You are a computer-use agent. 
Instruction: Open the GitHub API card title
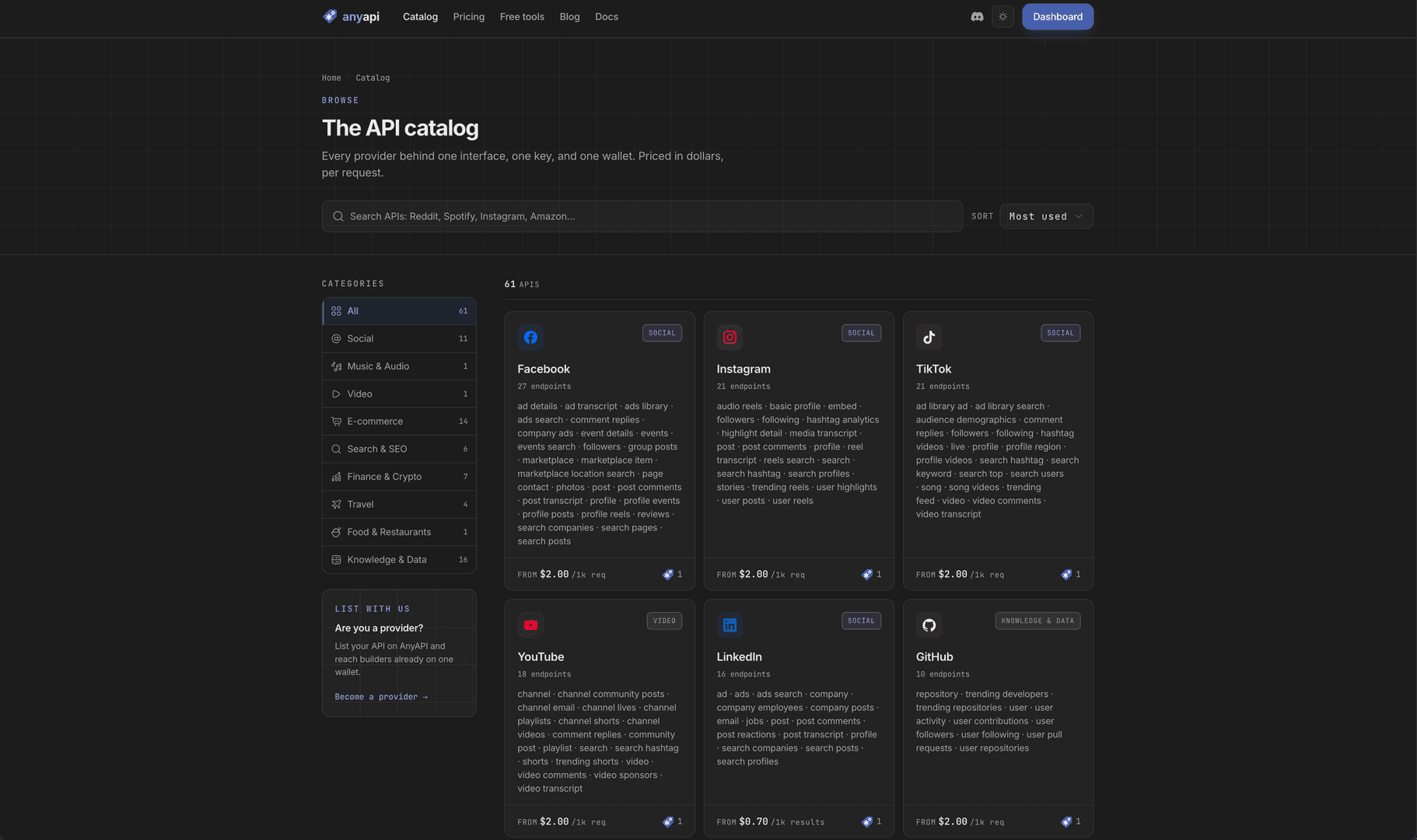coord(934,657)
